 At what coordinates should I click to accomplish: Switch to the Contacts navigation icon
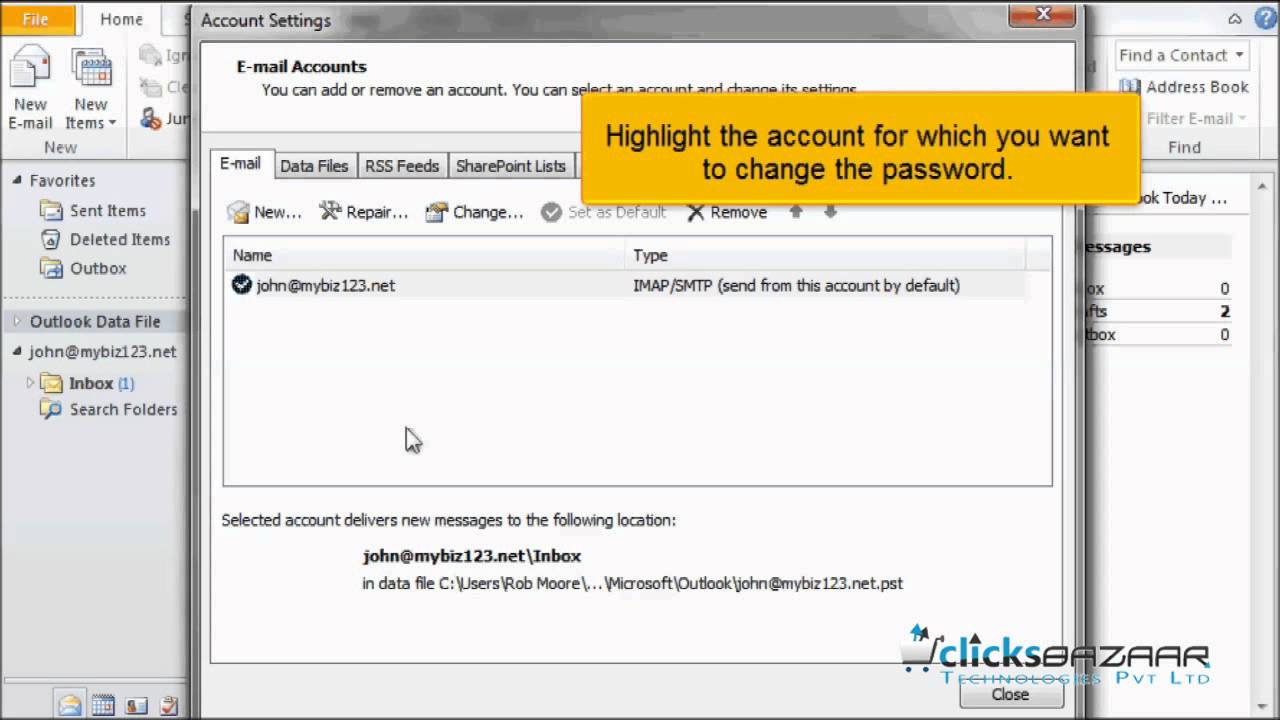pyautogui.click(x=136, y=705)
